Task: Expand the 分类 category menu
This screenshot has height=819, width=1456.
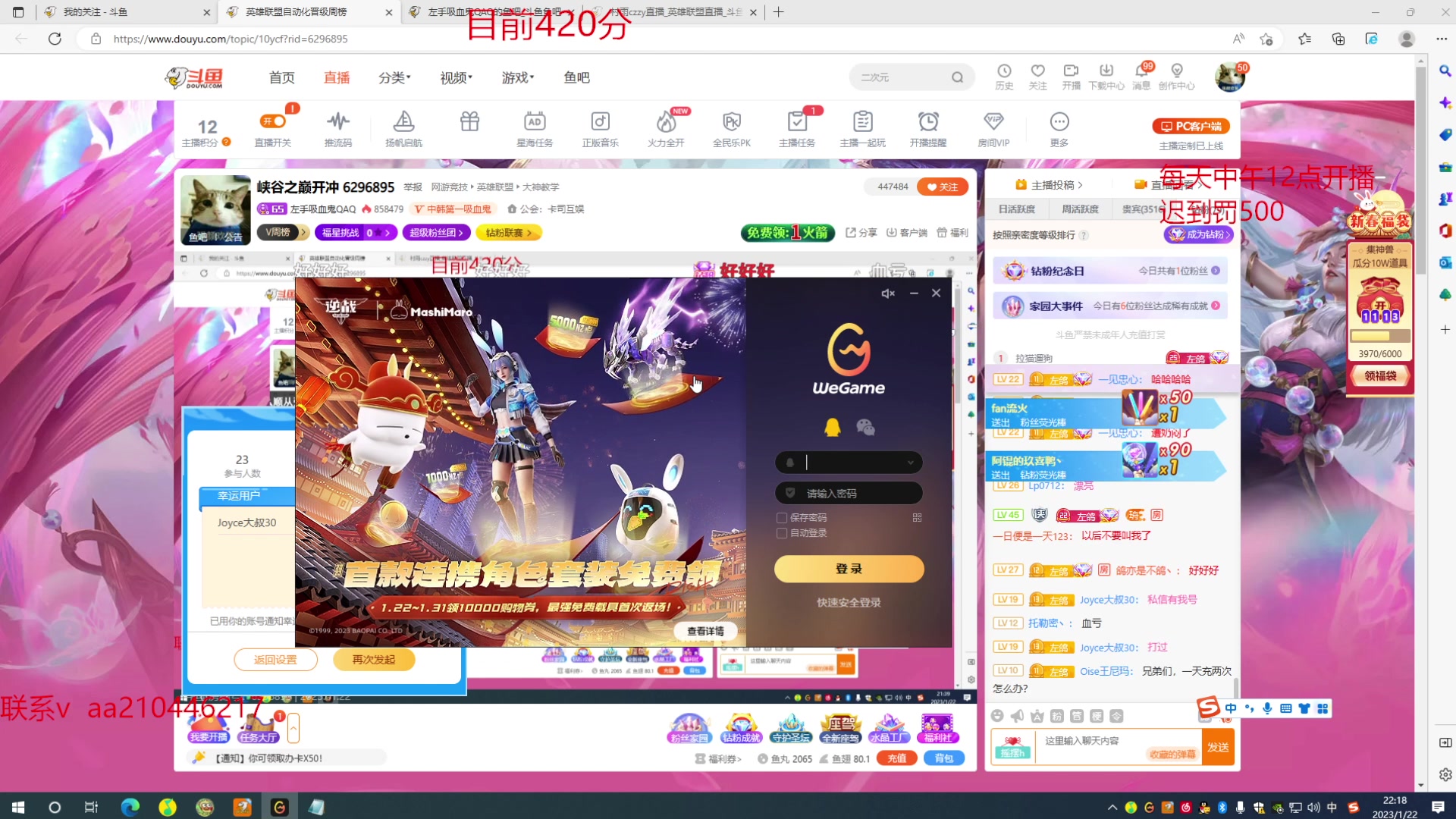Action: tap(394, 77)
